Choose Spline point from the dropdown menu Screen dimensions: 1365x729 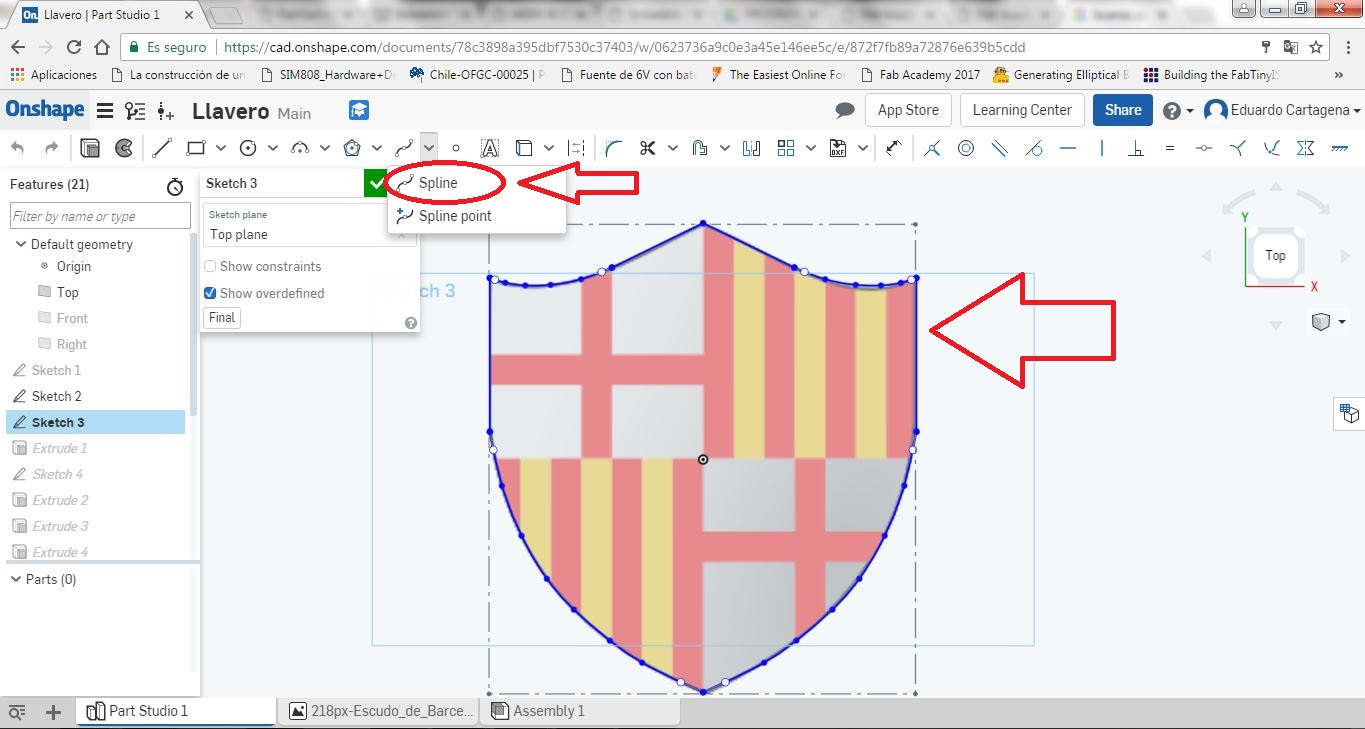click(x=477, y=216)
